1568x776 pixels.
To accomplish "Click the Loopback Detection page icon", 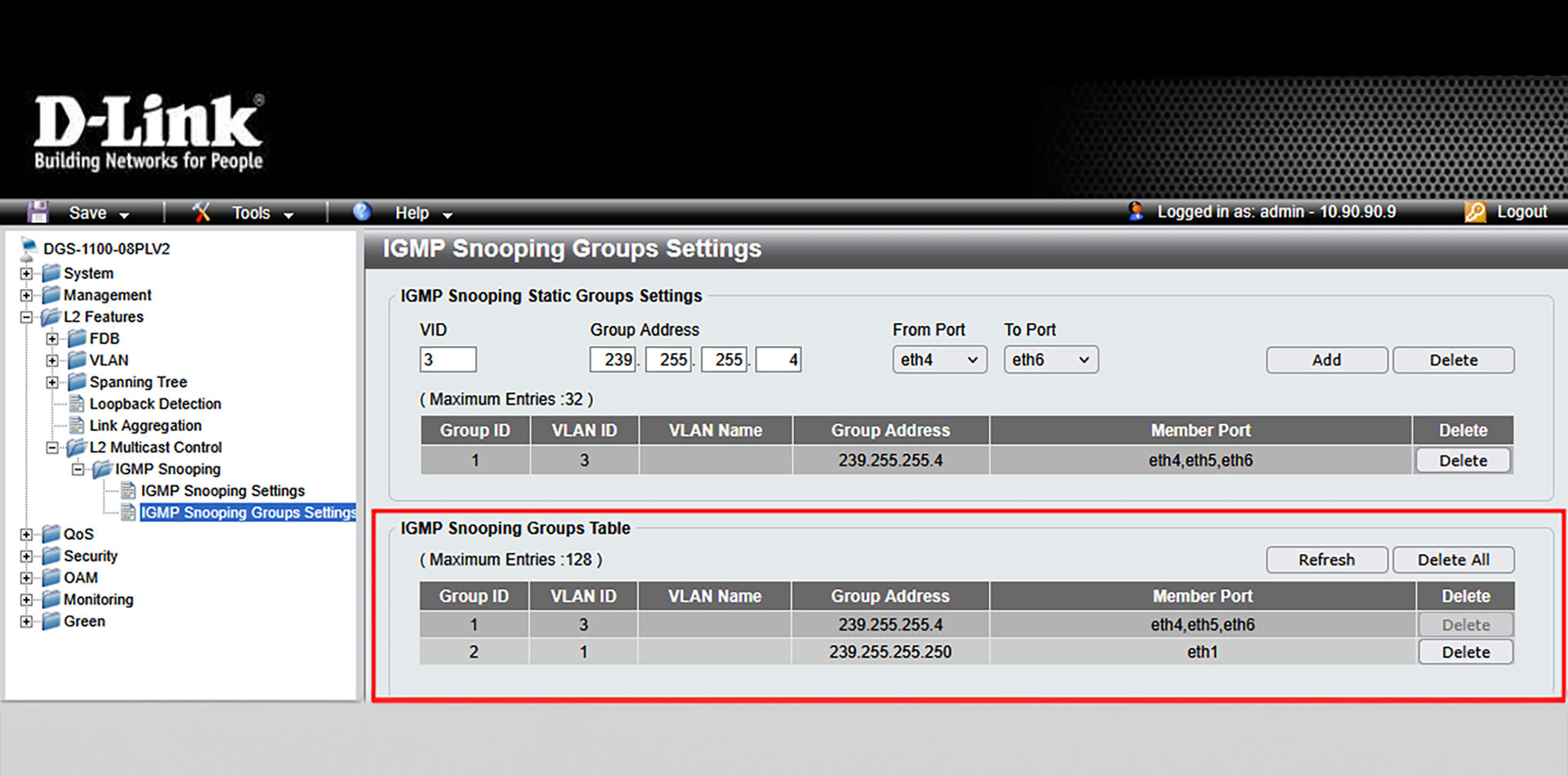I will point(77,404).
